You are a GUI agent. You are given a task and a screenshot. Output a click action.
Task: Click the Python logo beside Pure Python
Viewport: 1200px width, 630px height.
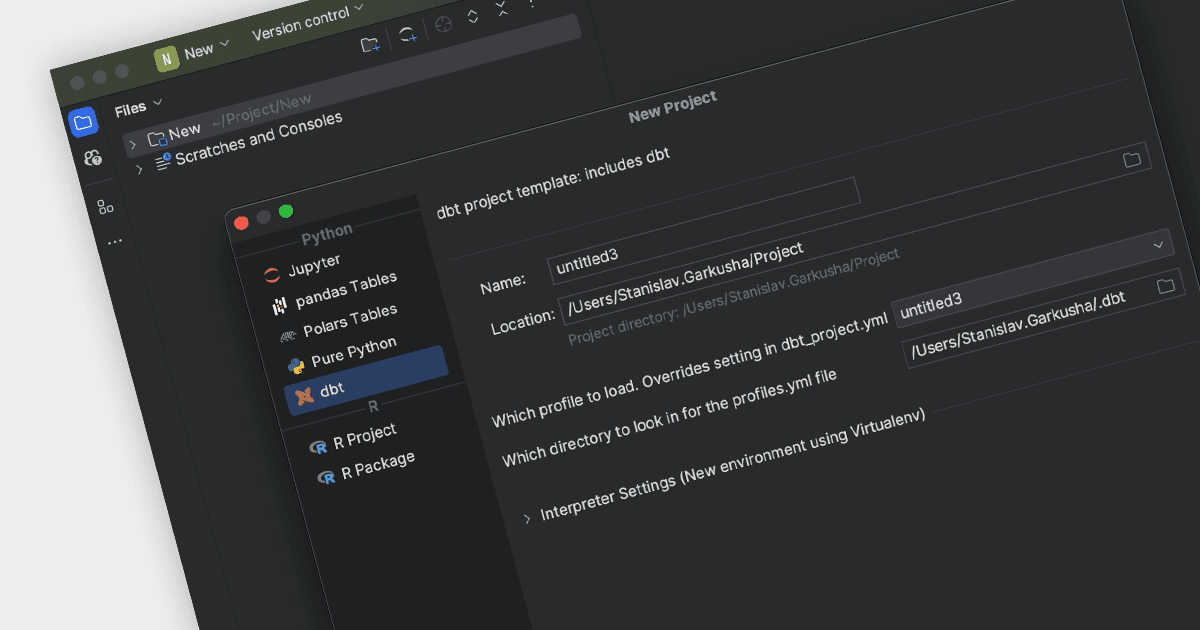point(296,365)
